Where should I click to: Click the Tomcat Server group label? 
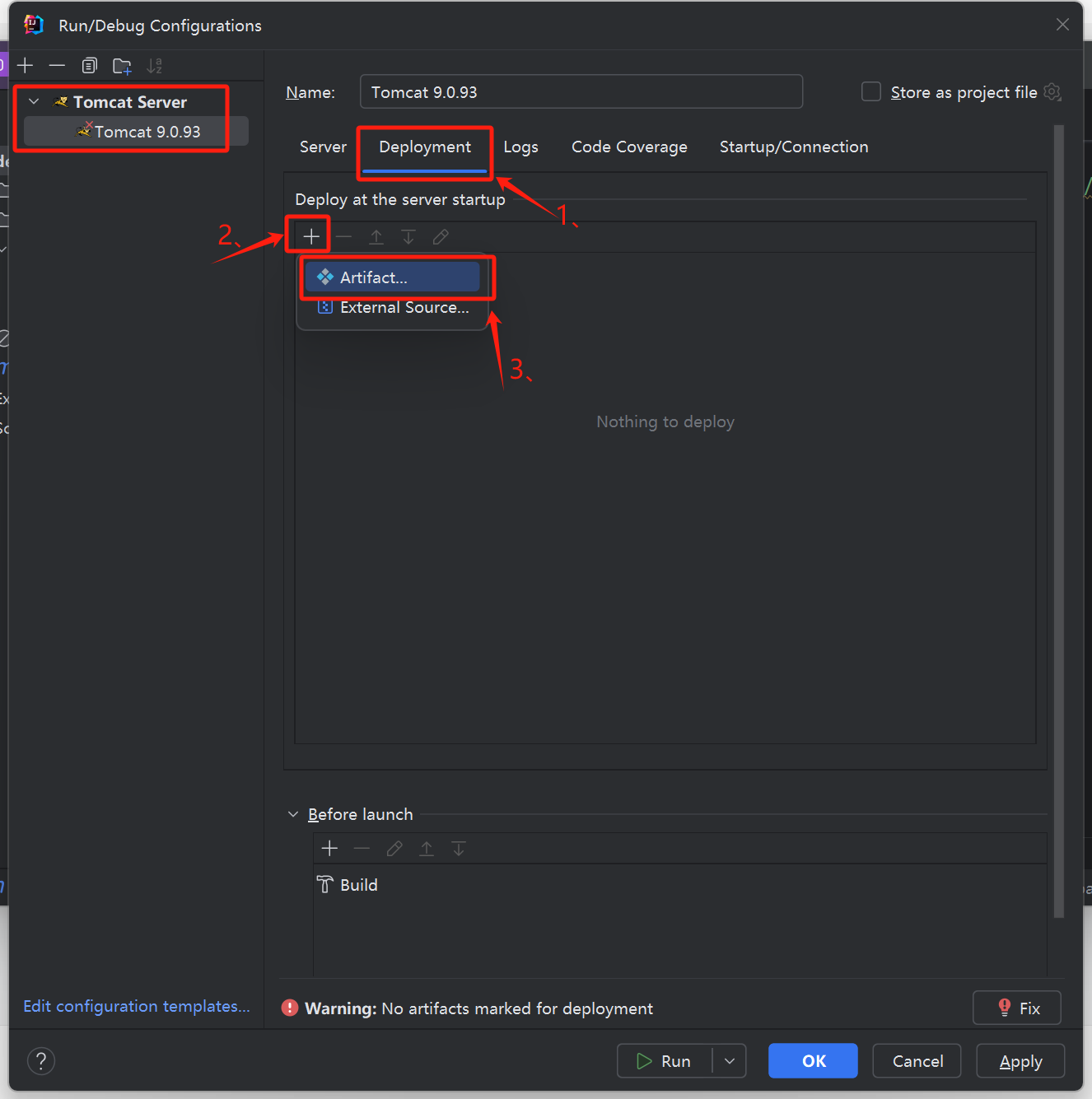[130, 102]
